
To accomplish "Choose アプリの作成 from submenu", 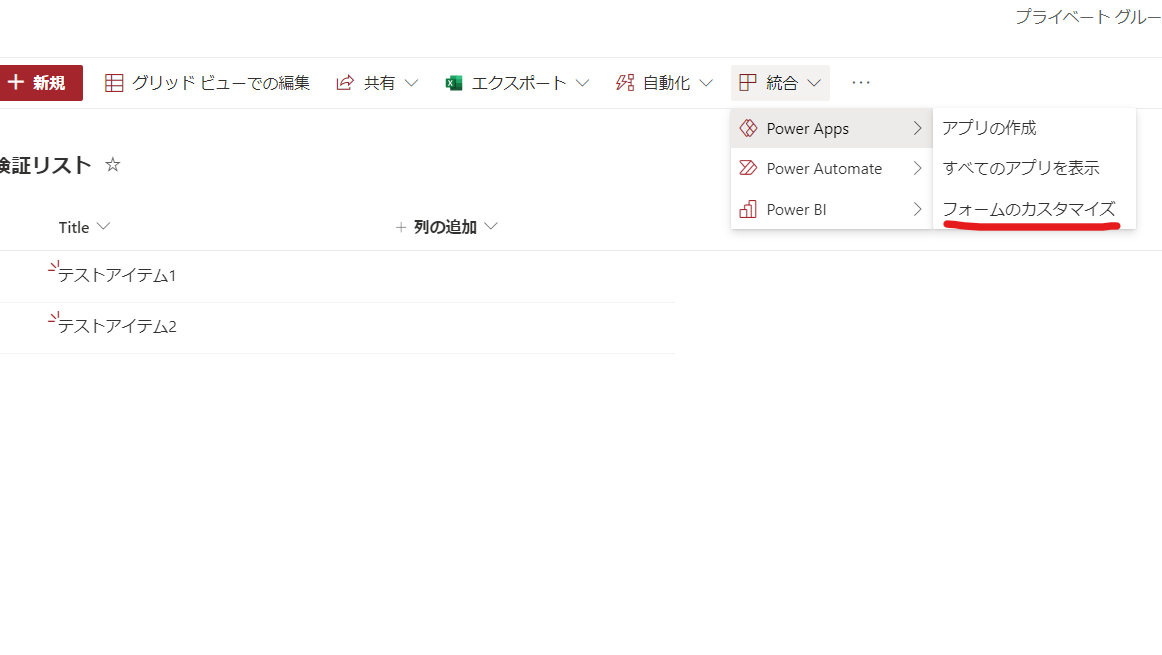I will pos(989,128).
